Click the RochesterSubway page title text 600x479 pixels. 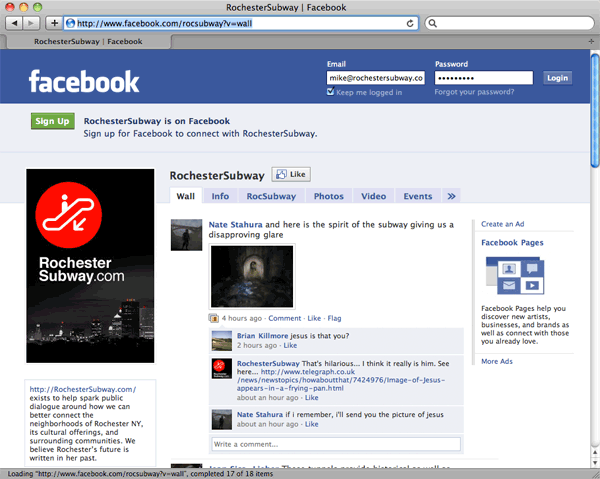(x=217, y=176)
